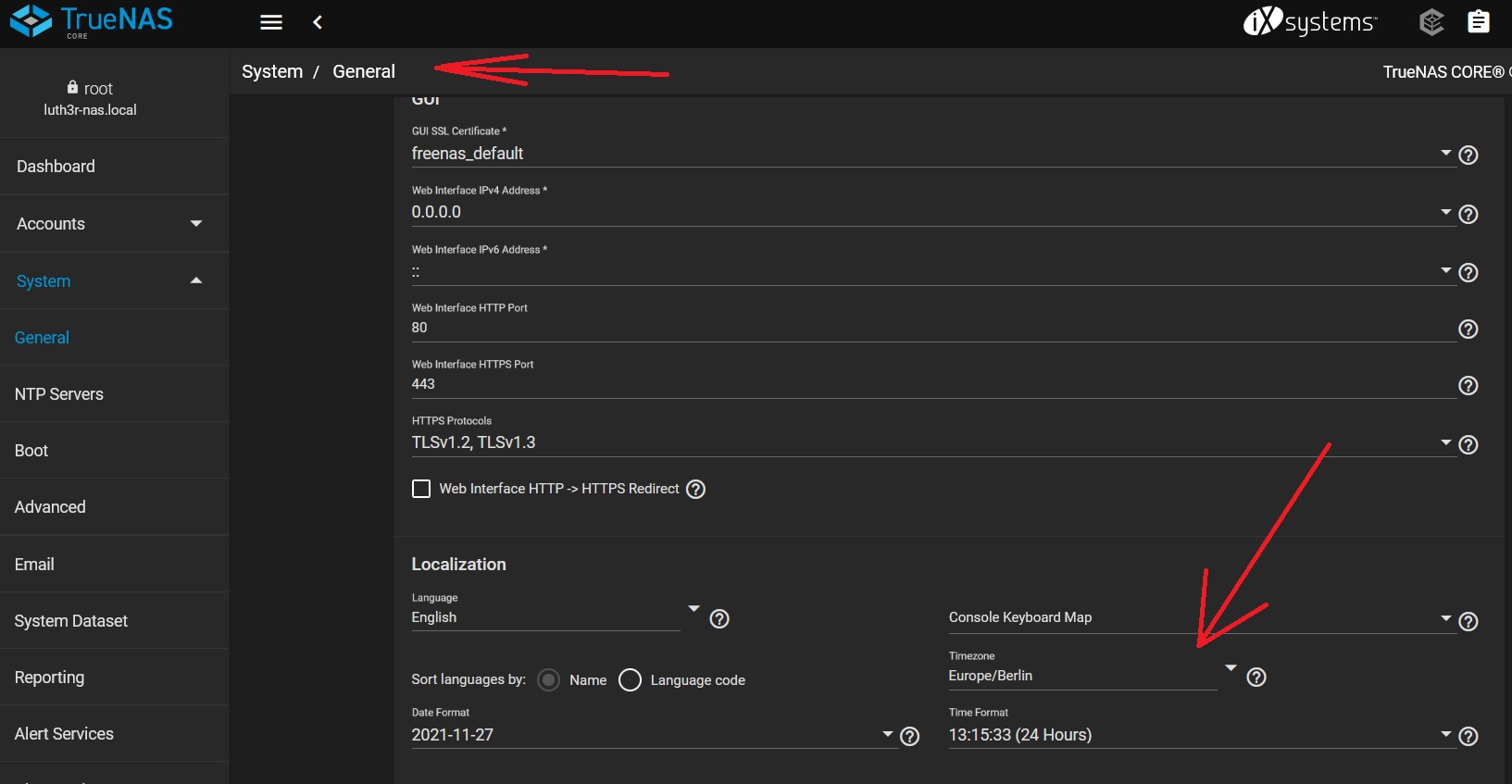The image size is (1512, 784).
Task: Collapse the System menu in sidebar
Action: tap(114, 281)
